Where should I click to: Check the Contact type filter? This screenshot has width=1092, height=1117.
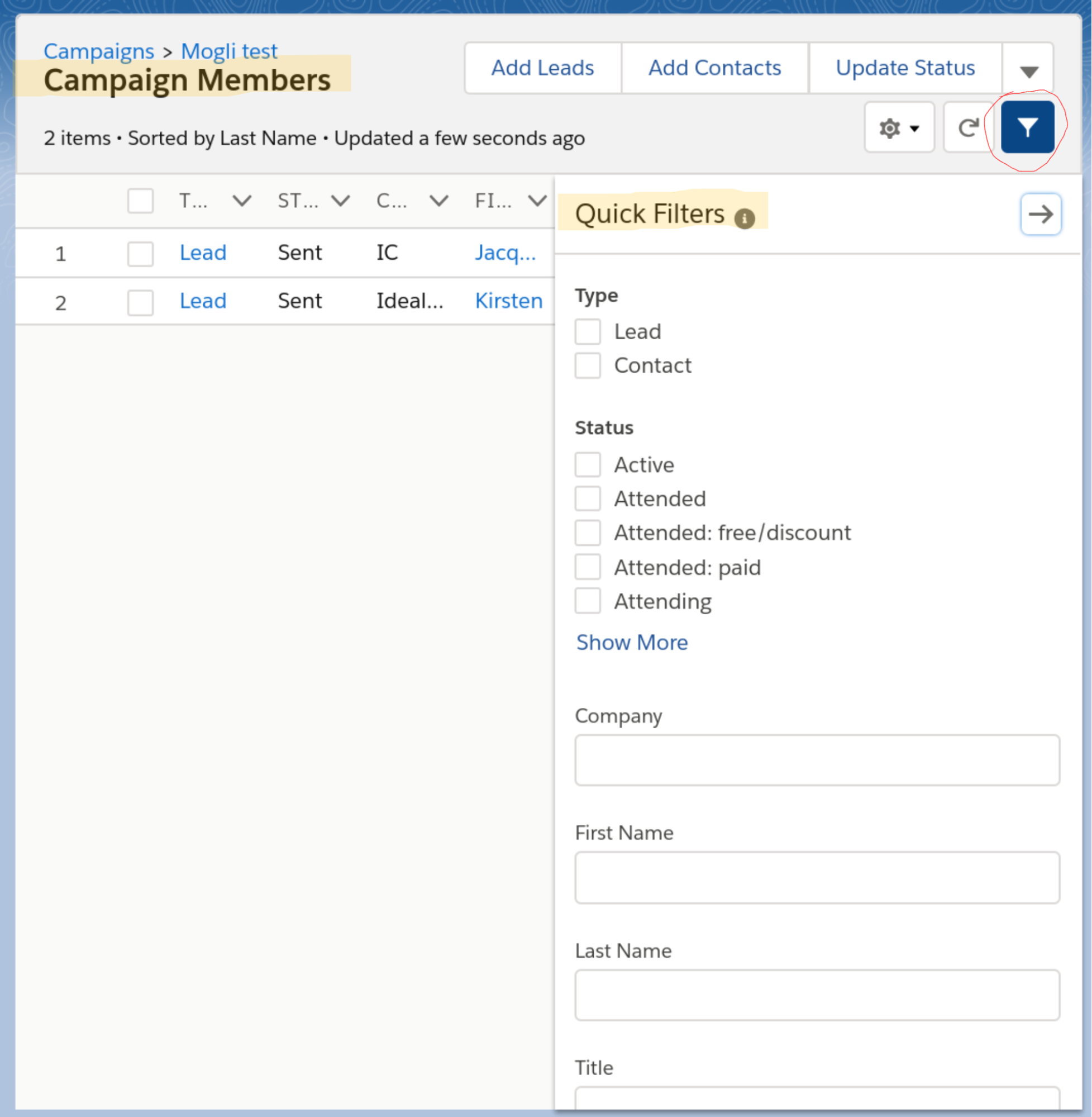tap(587, 365)
